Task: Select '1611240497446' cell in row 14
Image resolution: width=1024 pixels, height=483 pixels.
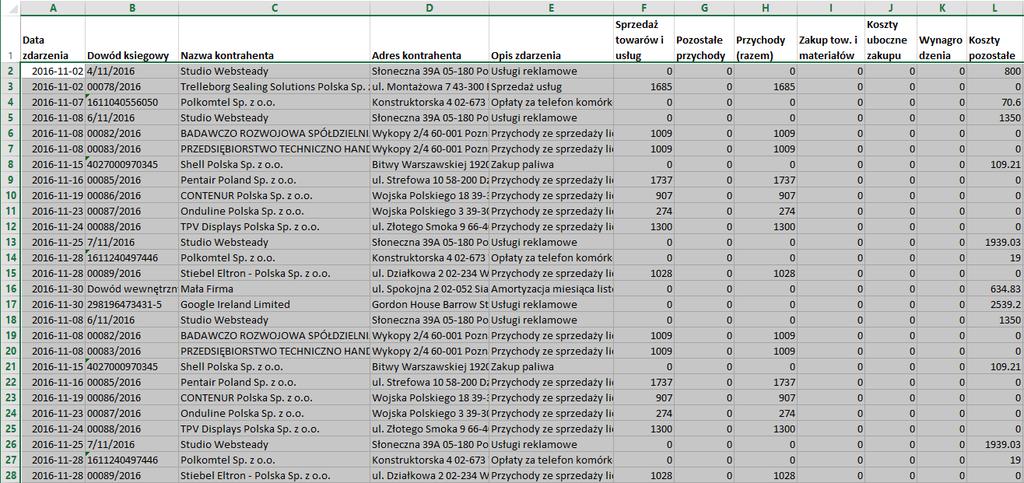Action: pyautogui.click(x=132, y=257)
